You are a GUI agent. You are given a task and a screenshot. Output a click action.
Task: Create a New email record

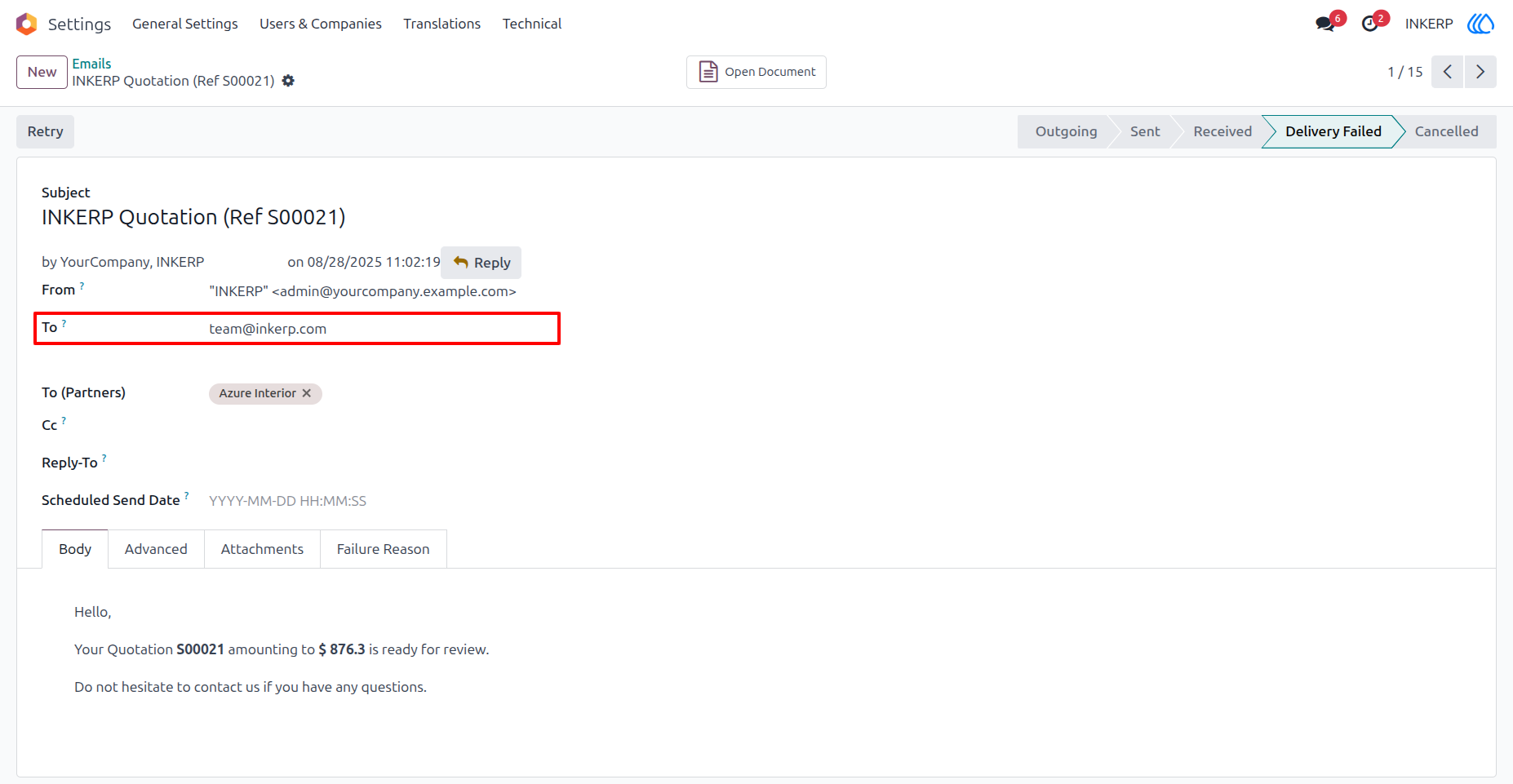[x=42, y=72]
